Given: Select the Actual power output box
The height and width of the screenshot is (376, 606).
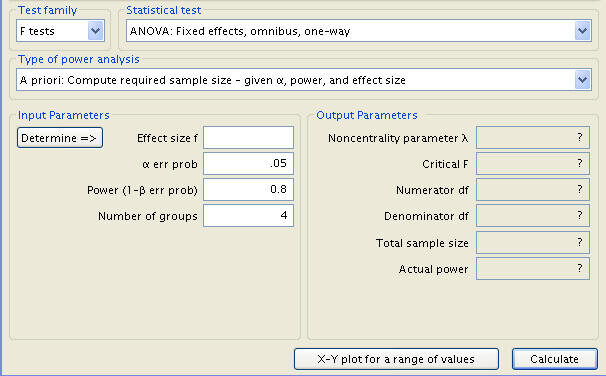Looking at the screenshot, I should tap(533, 268).
